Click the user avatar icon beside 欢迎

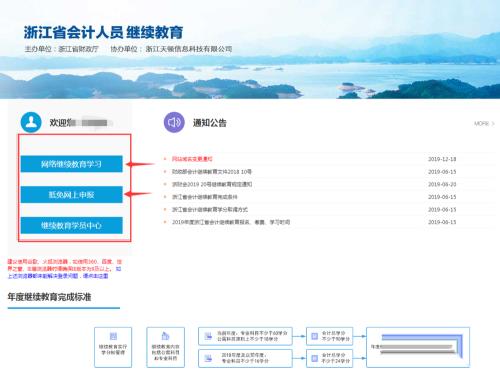(x=31, y=122)
